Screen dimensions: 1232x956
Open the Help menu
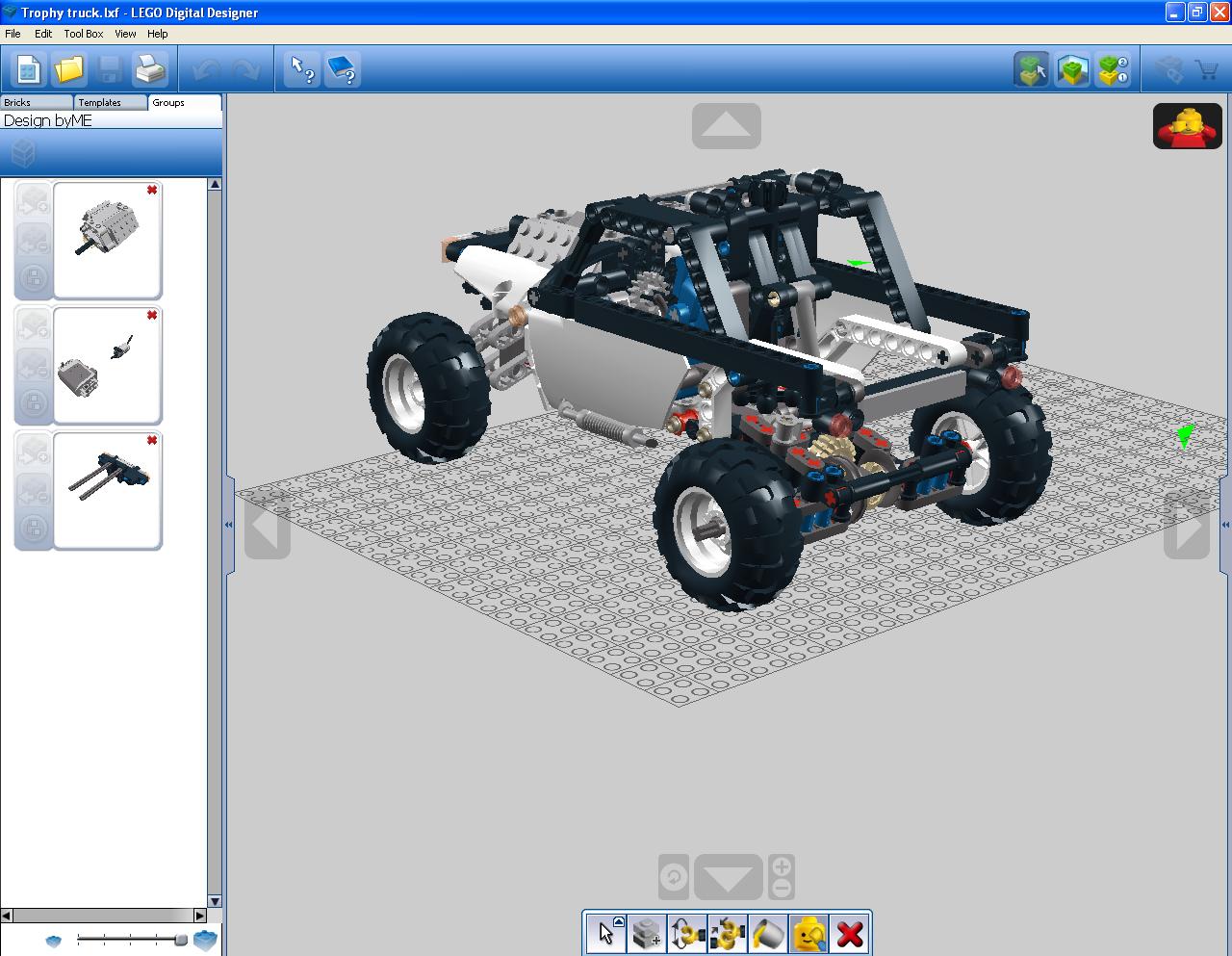click(158, 34)
